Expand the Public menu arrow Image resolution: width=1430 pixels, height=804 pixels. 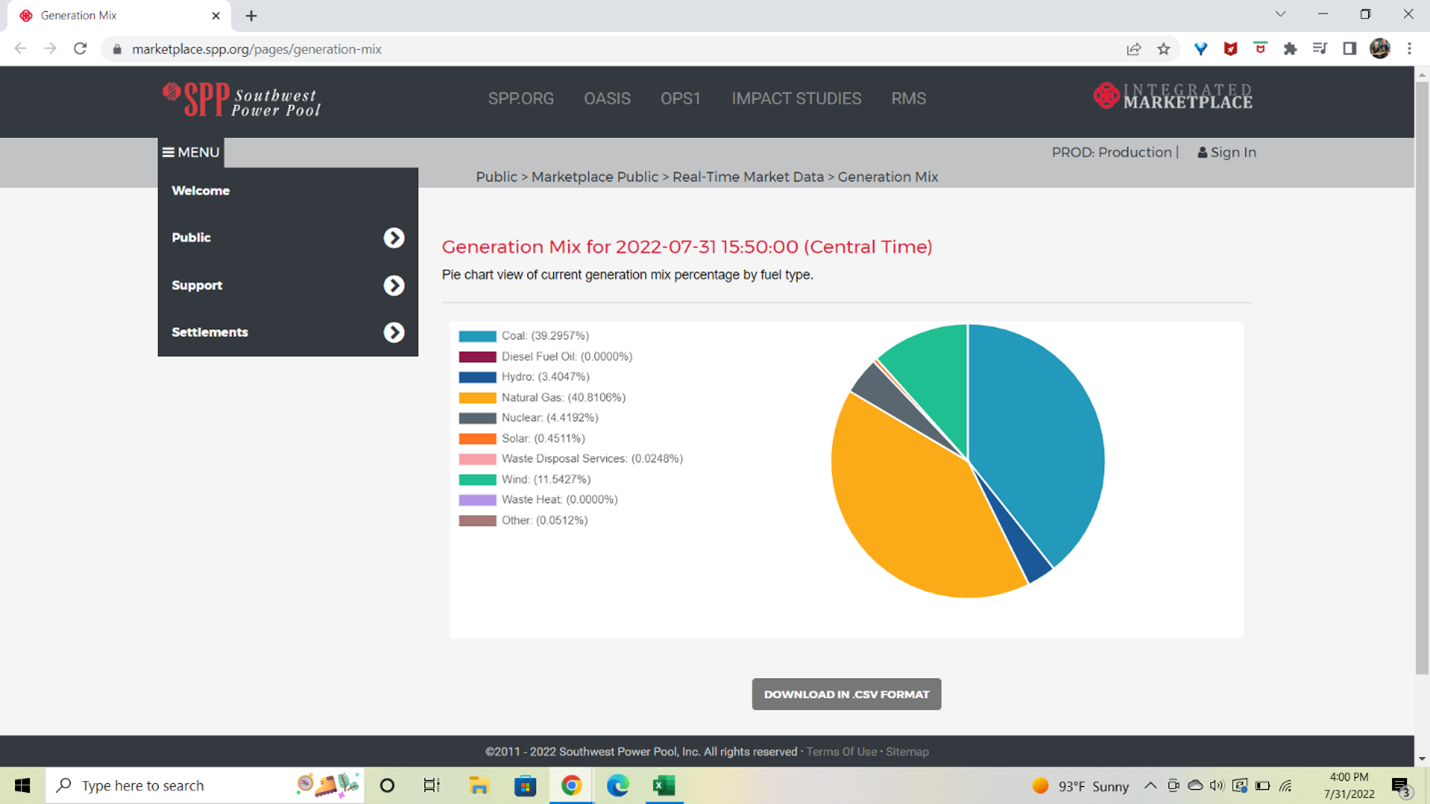[x=394, y=238]
